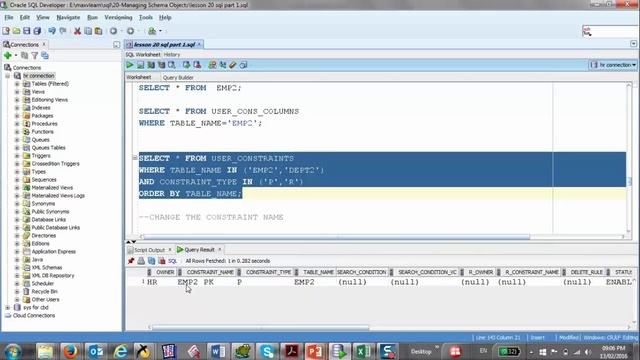Expand the sys for cbd connection
Screen dimensions: 640x360
pos(7,307)
